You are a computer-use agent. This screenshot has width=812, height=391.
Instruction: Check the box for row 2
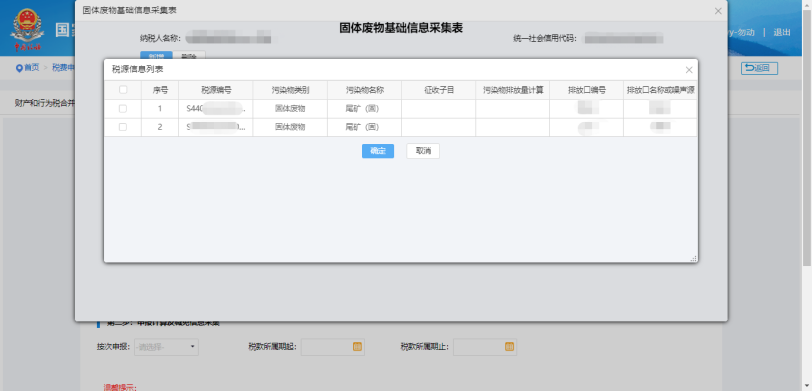coord(123,127)
